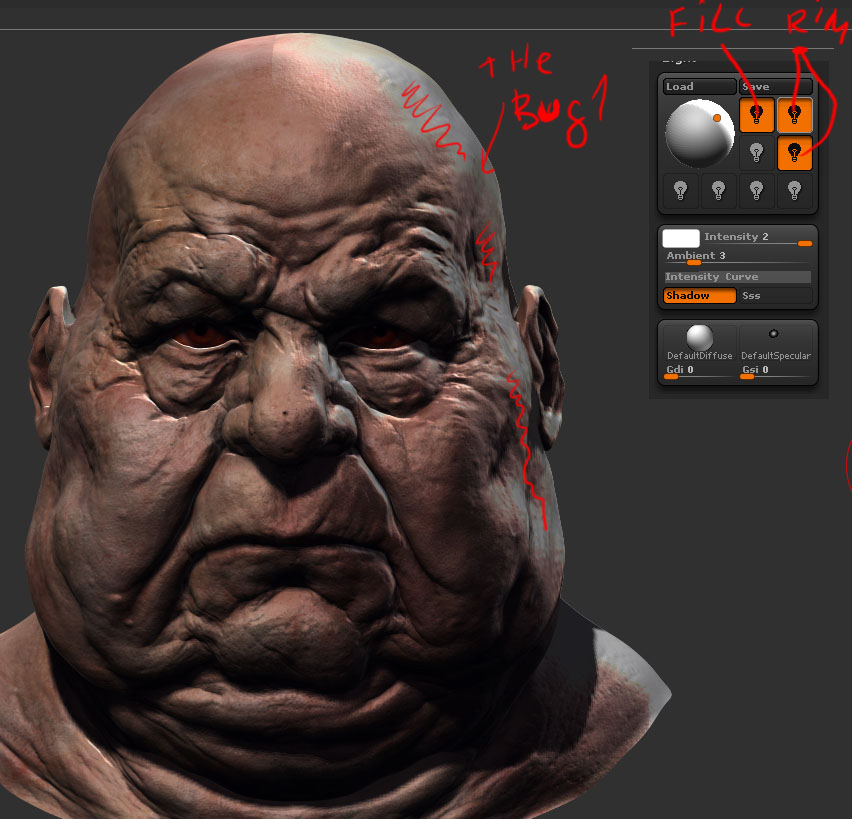852x819 pixels.
Task: Disable the active second-row light bulb
Action: click(795, 152)
